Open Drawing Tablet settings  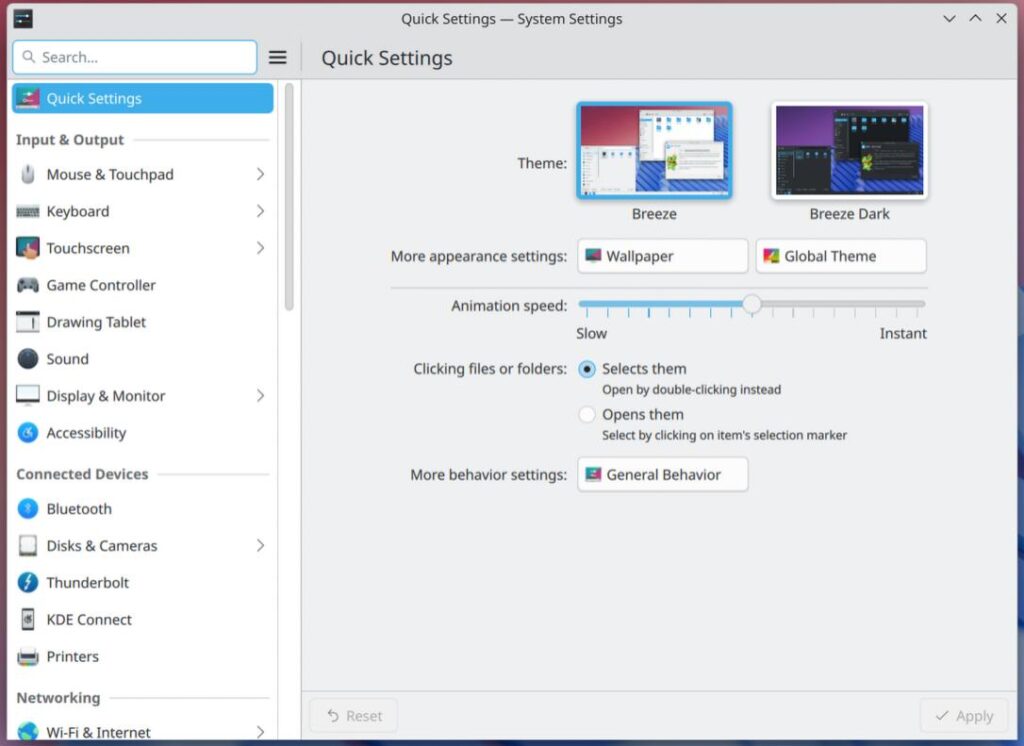coord(142,322)
